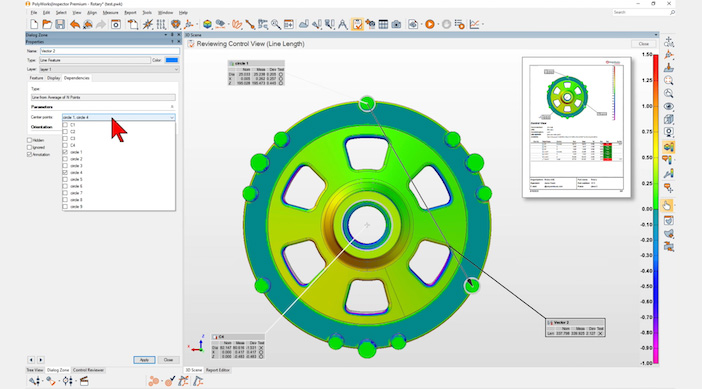Open the Measure menu

(x=111, y=13)
